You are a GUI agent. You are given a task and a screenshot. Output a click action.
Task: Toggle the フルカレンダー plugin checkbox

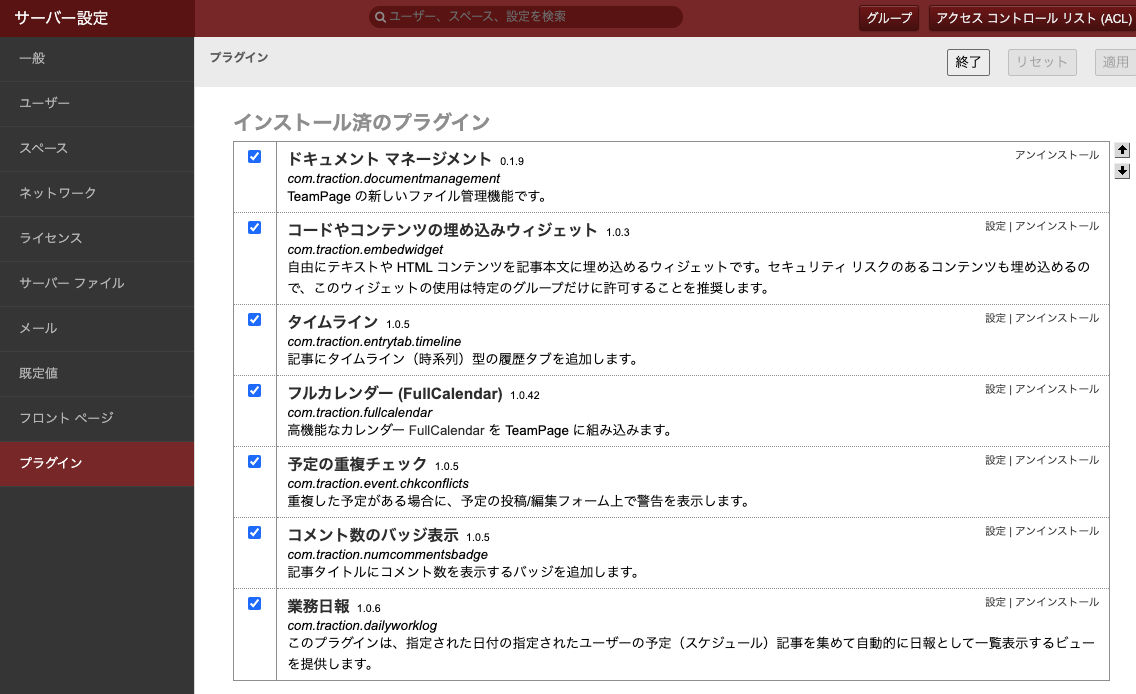pos(254,390)
